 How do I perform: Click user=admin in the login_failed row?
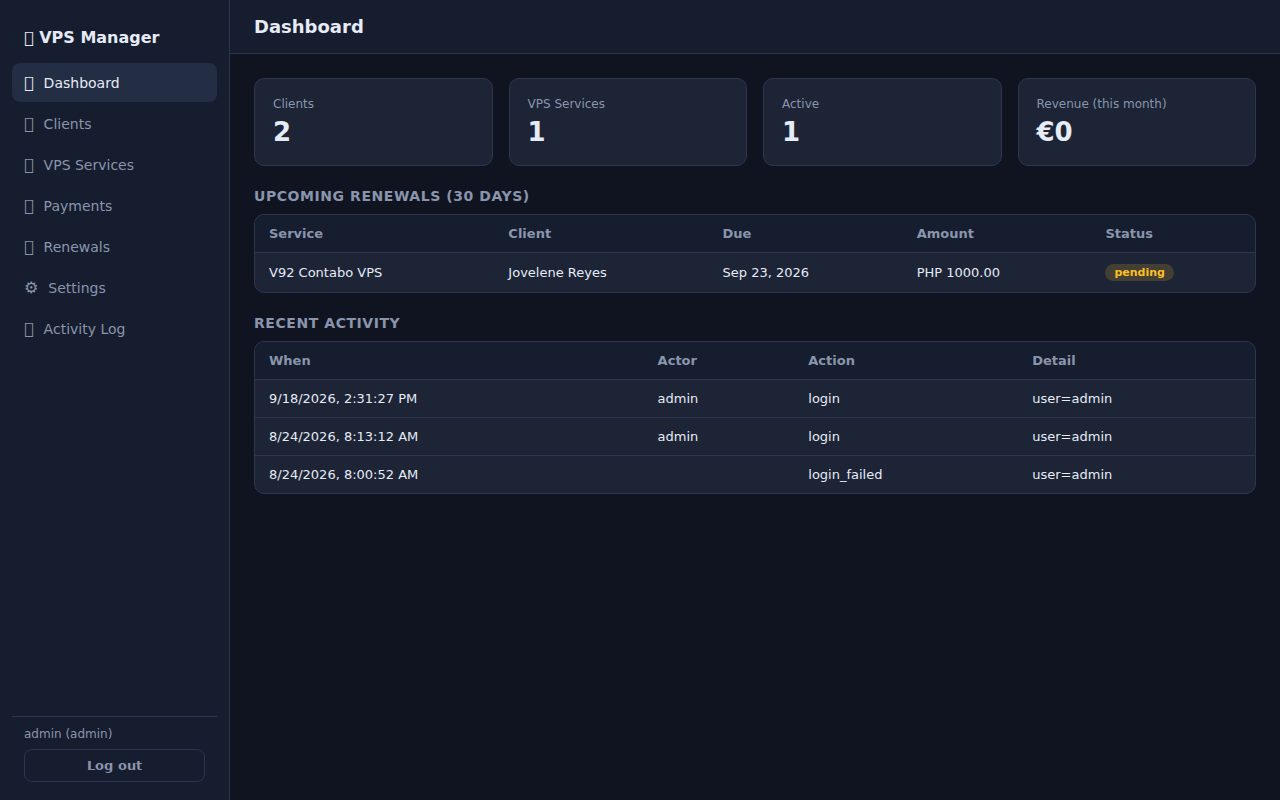(1072, 475)
